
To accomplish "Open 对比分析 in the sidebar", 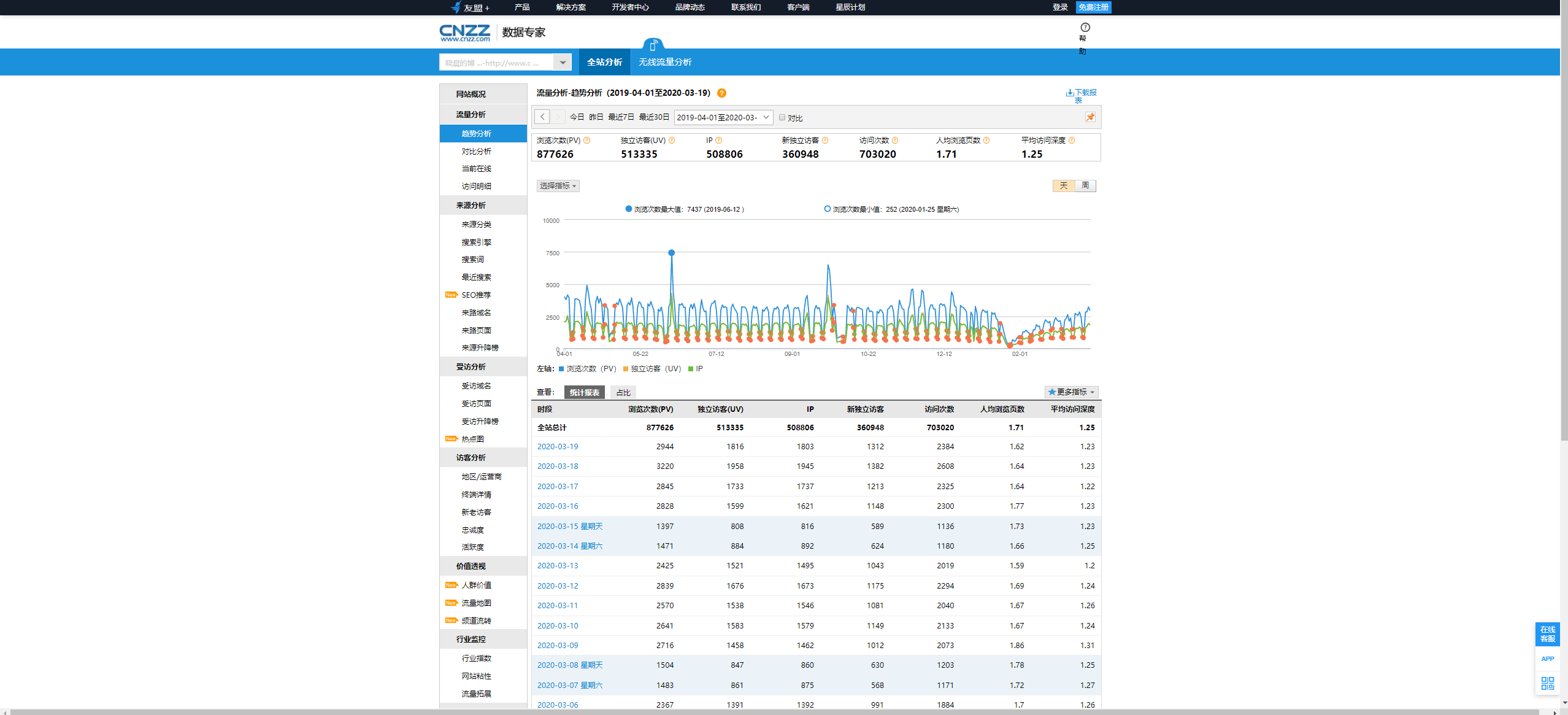I will click(477, 152).
